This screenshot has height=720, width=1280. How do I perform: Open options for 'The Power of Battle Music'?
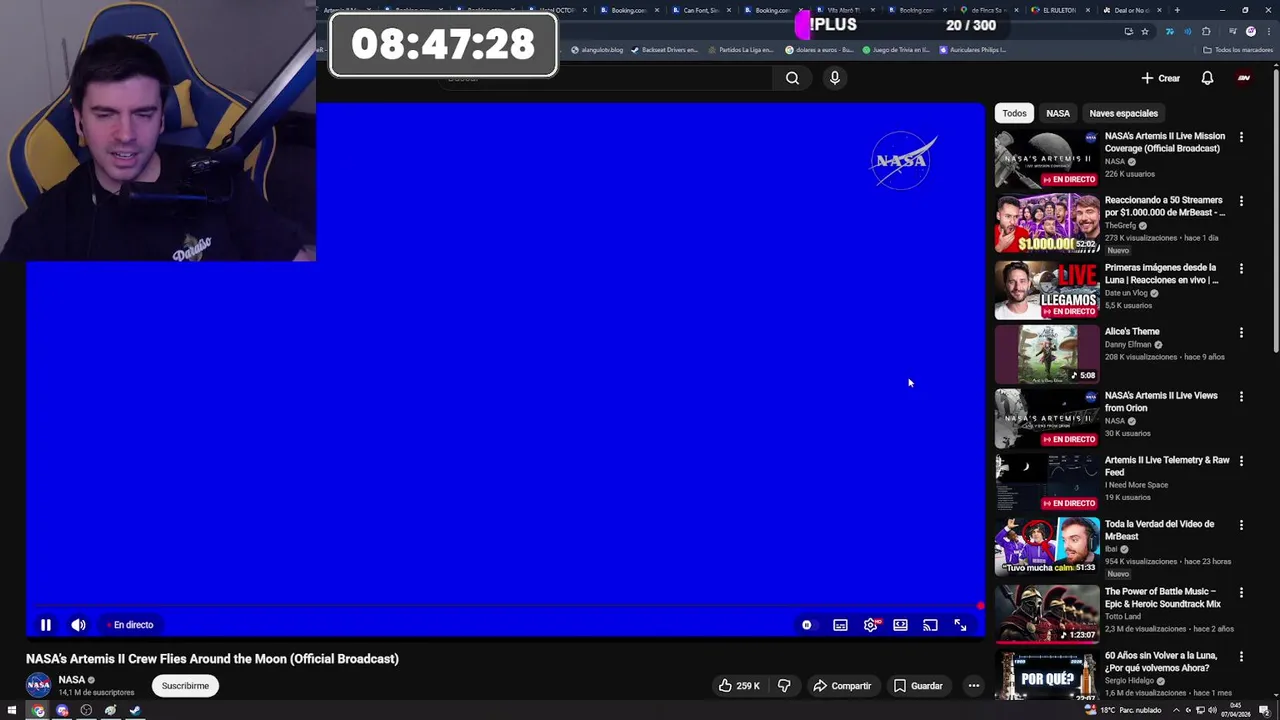click(1241, 593)
